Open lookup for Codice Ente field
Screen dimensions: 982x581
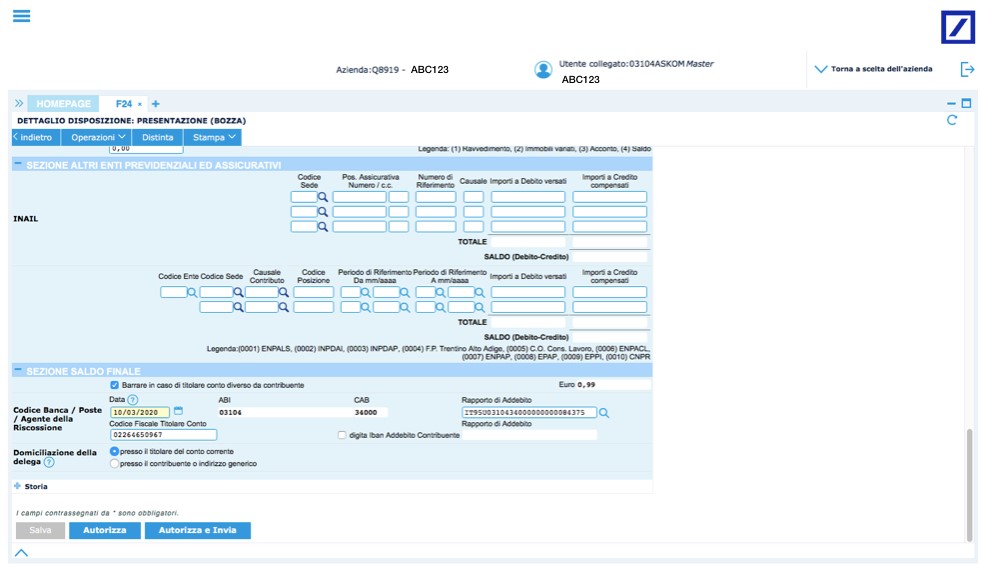coord(192,292)
